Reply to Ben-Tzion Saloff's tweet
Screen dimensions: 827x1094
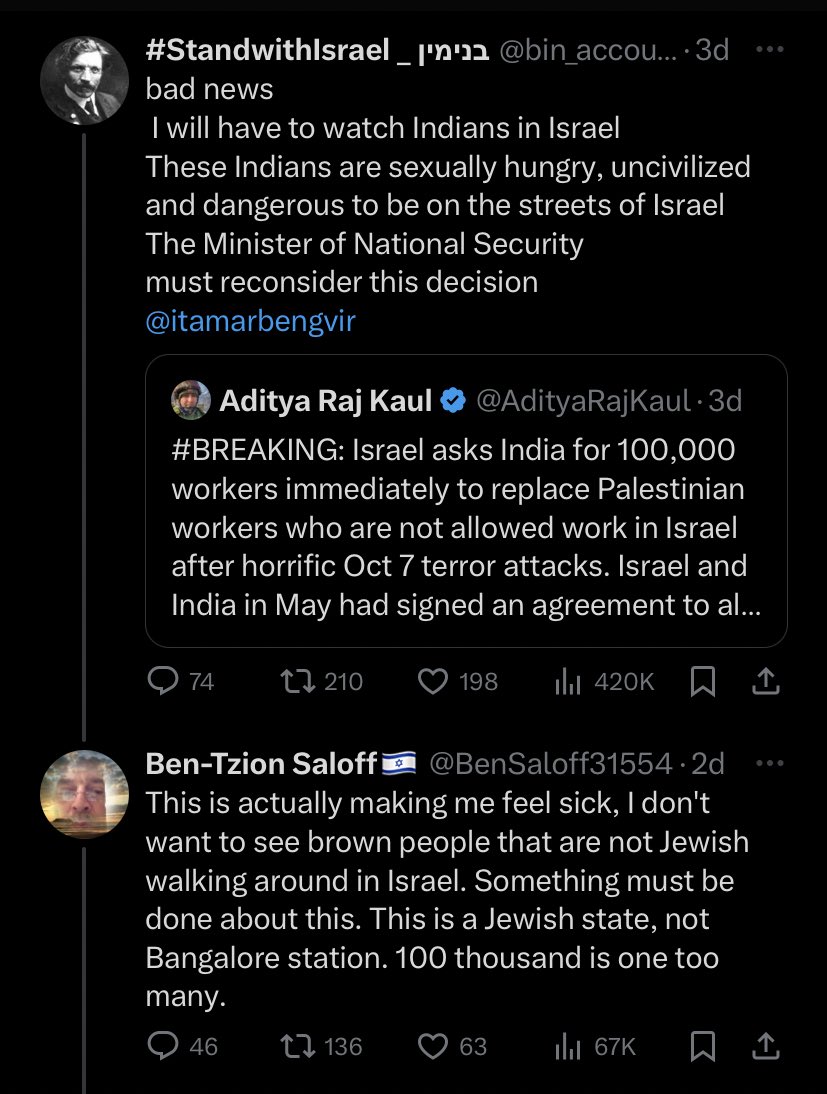tap(163, 1046)
